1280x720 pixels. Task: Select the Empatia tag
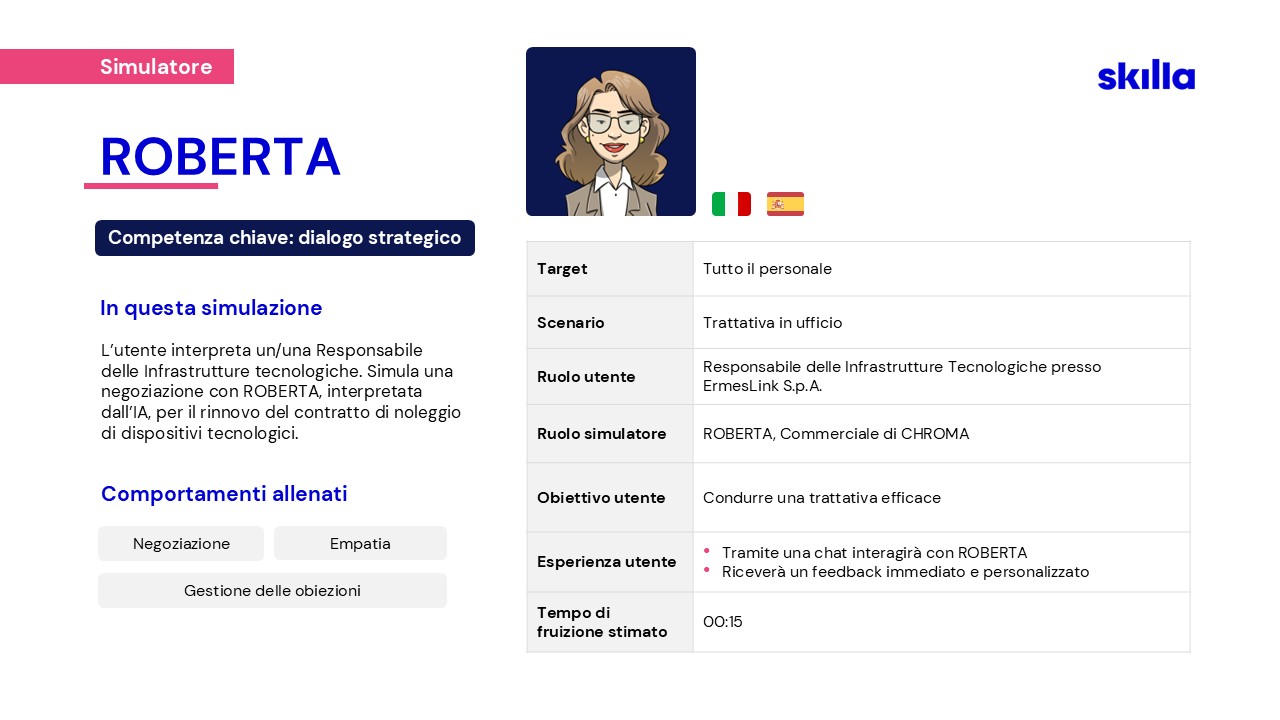[x=360, y=544]
